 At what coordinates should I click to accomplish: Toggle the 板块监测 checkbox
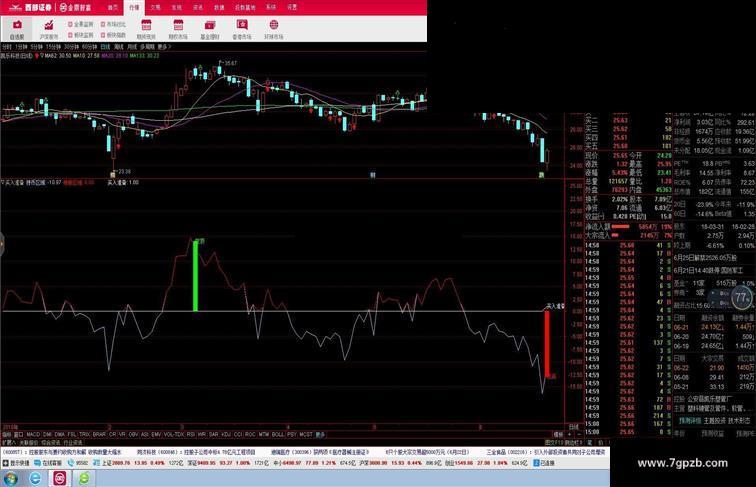(x=70, y=35)
